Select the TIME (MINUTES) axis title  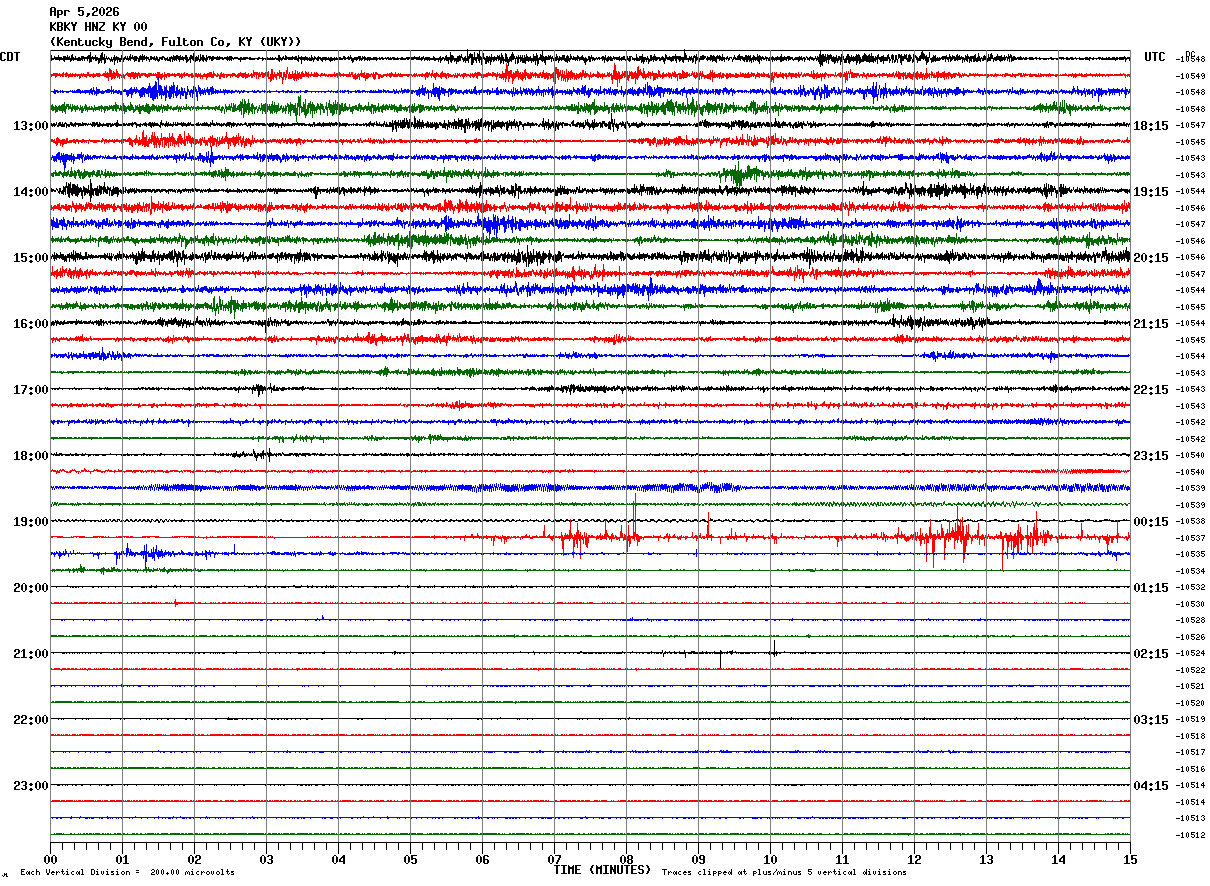pos(602,870)
